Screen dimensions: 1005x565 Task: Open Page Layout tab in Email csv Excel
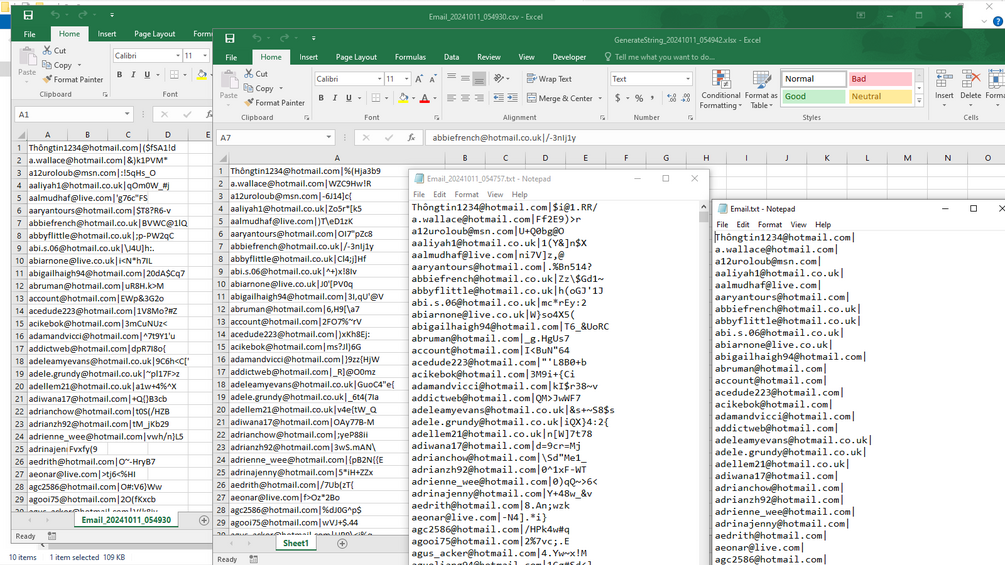(154, 34)
